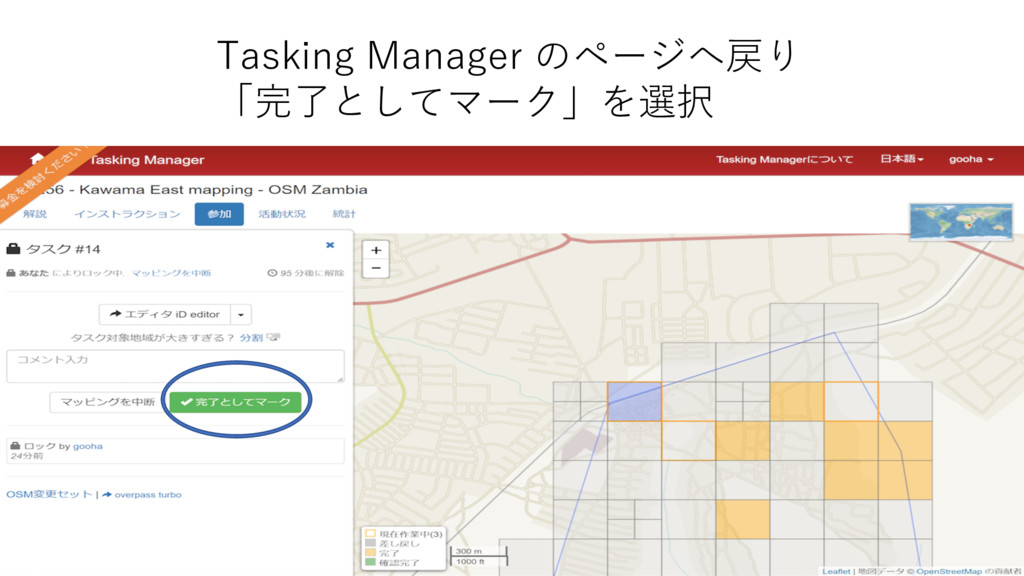This screenshot has height=576, width=1024.
Task: Open the エディタ iD editor button
Action: click(165, 314)
